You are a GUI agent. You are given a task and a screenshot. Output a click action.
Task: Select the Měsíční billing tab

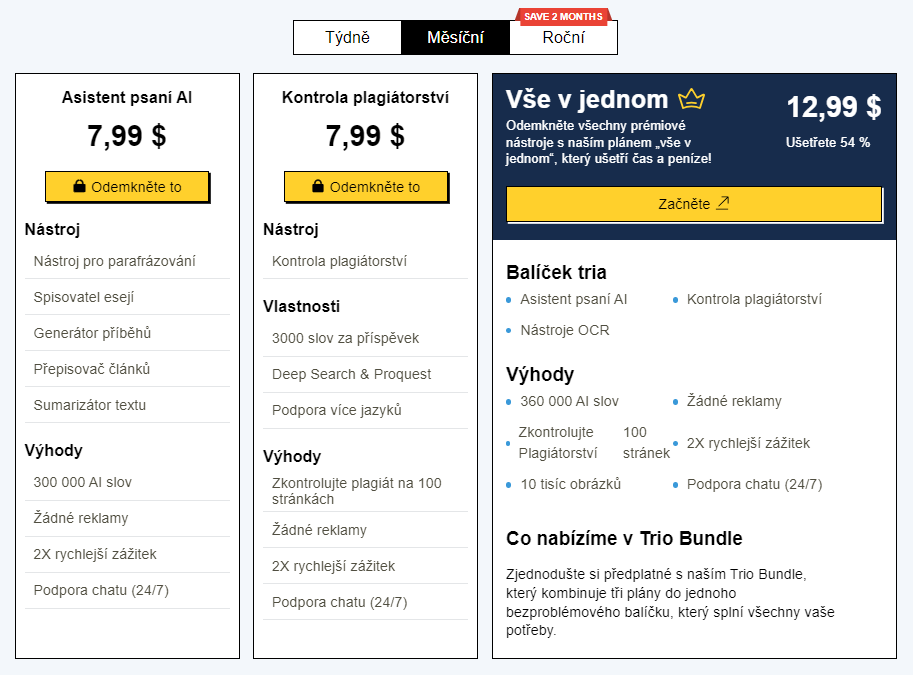click(x=455, y=38)
